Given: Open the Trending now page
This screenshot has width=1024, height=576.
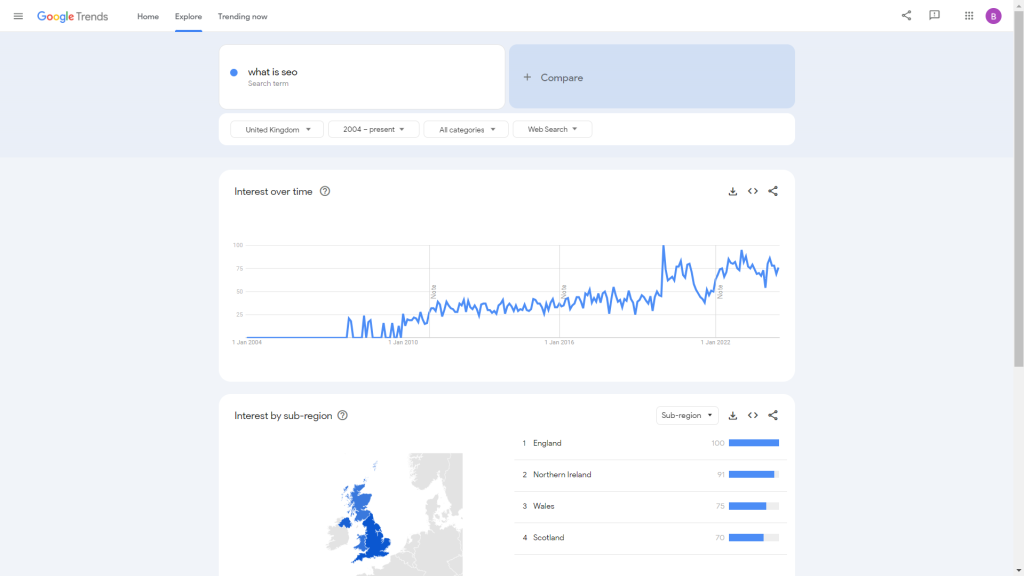Looking at the screenshot, I should 242,16.
